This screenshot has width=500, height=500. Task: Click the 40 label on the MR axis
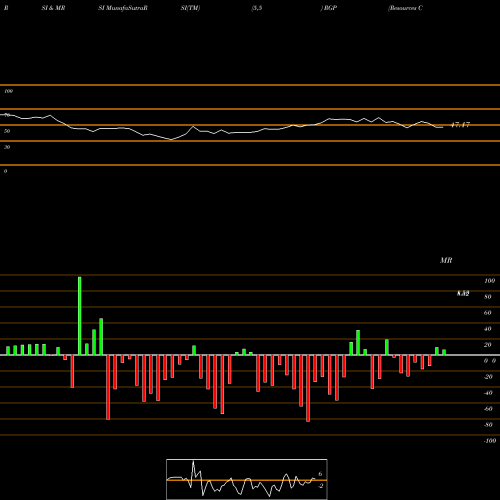pos(488,329)
